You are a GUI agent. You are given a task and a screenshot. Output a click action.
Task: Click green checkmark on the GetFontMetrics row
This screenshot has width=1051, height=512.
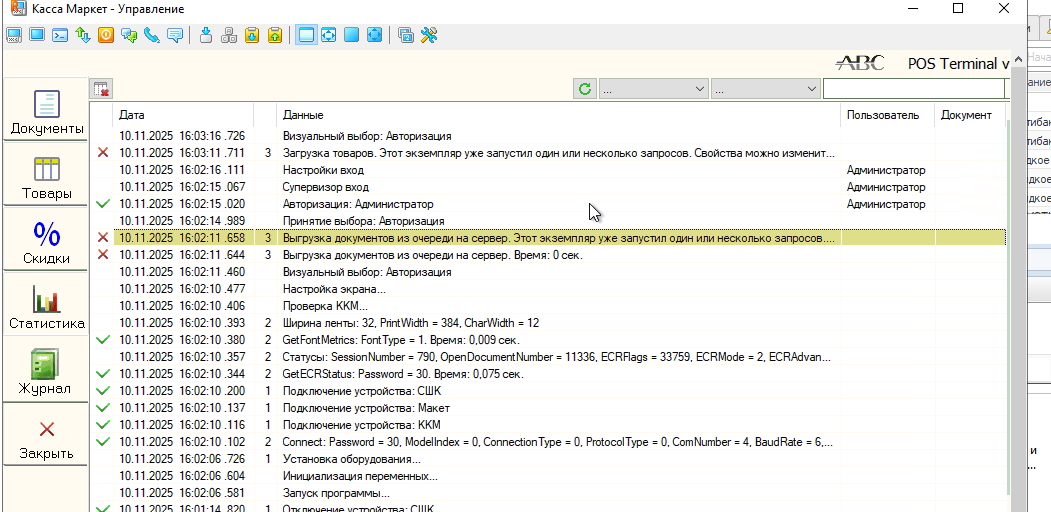103,340
